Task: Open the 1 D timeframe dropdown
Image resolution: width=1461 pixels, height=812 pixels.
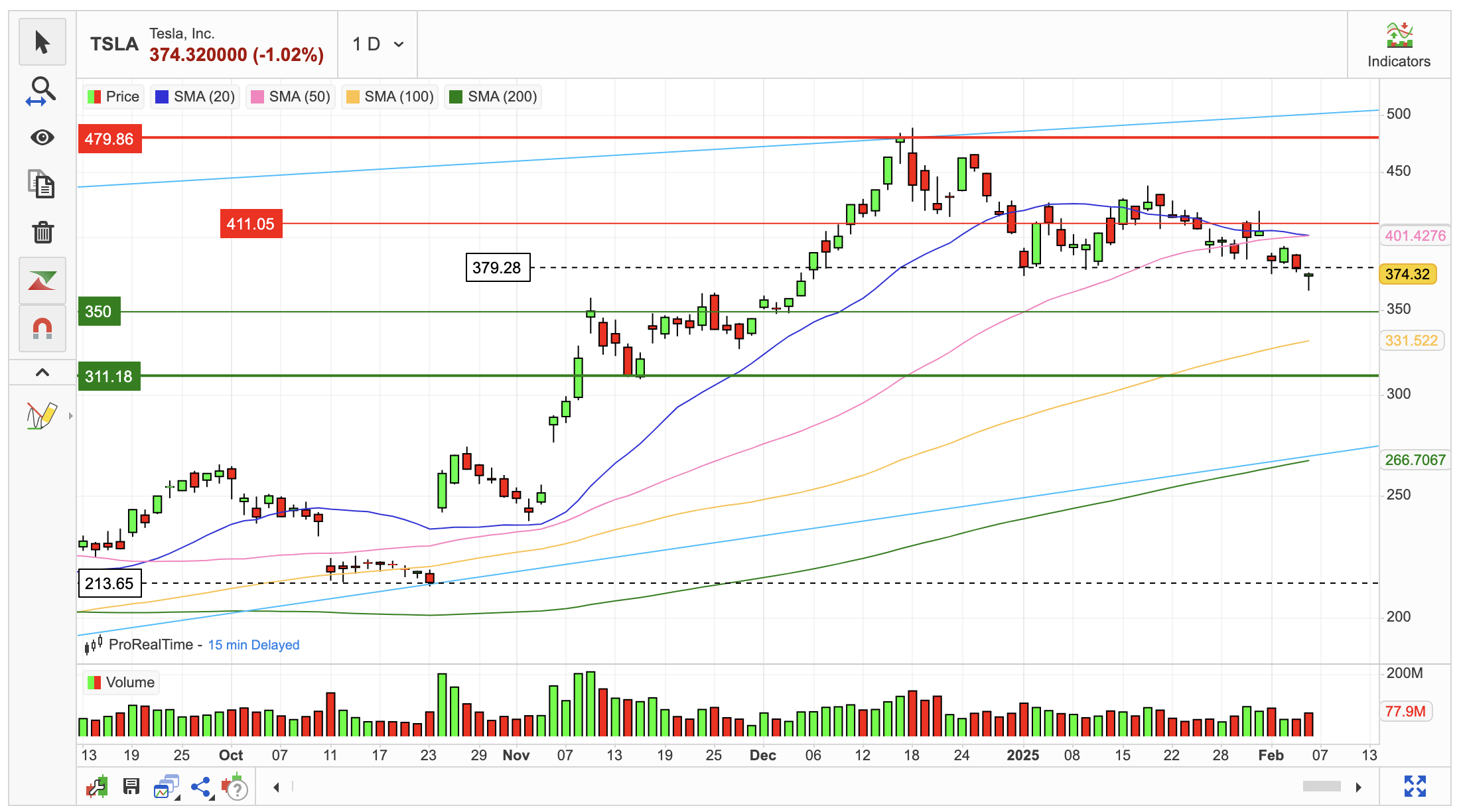Action: (378, 44)
